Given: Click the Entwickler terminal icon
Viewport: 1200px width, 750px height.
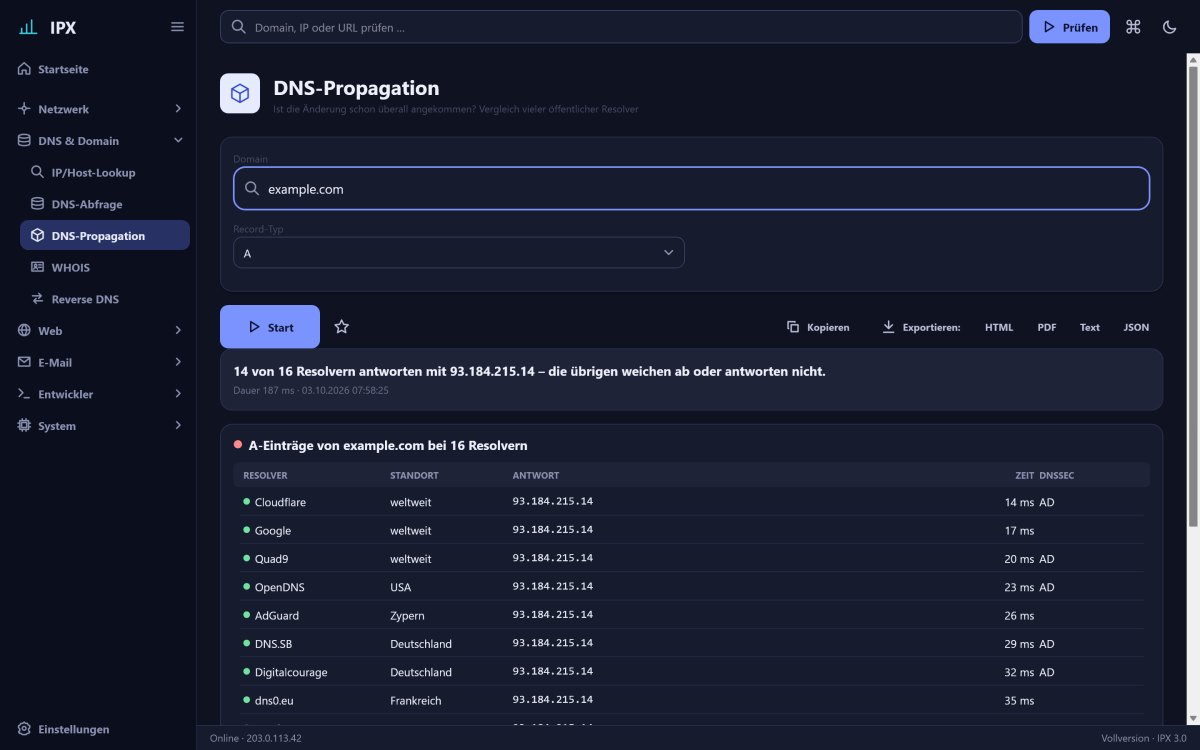Looking at the screenshot, I should (x=24, y=394).
